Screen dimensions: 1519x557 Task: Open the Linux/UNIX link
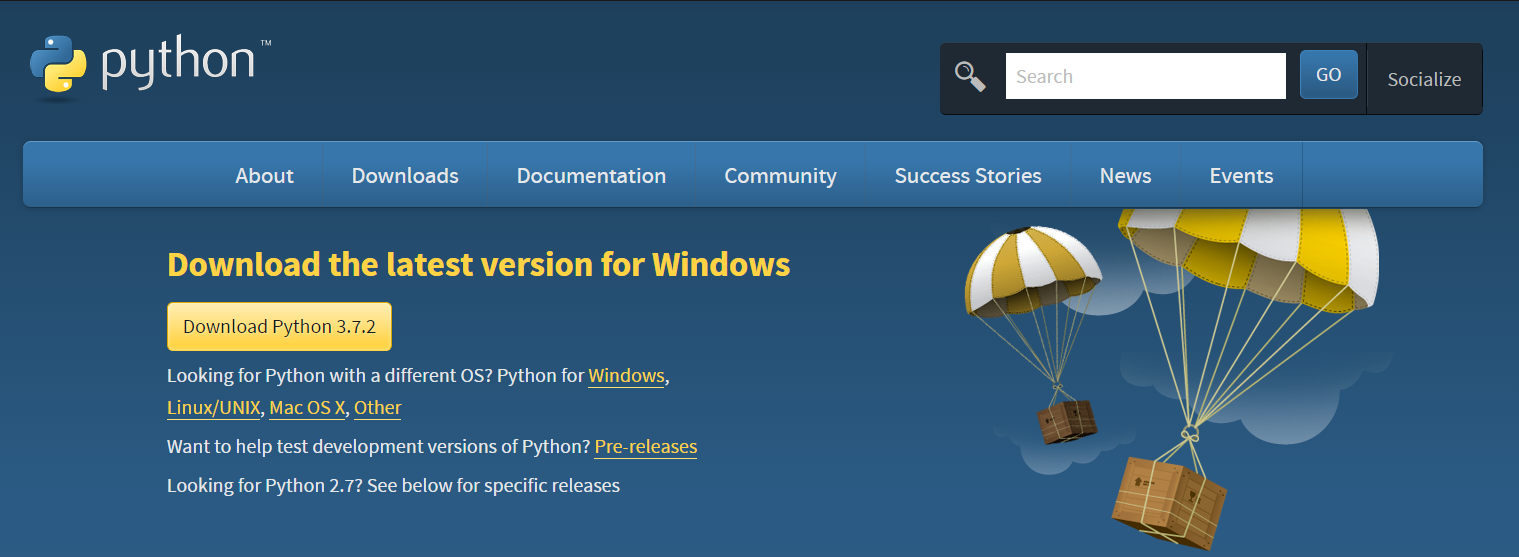tap(213, 407)
